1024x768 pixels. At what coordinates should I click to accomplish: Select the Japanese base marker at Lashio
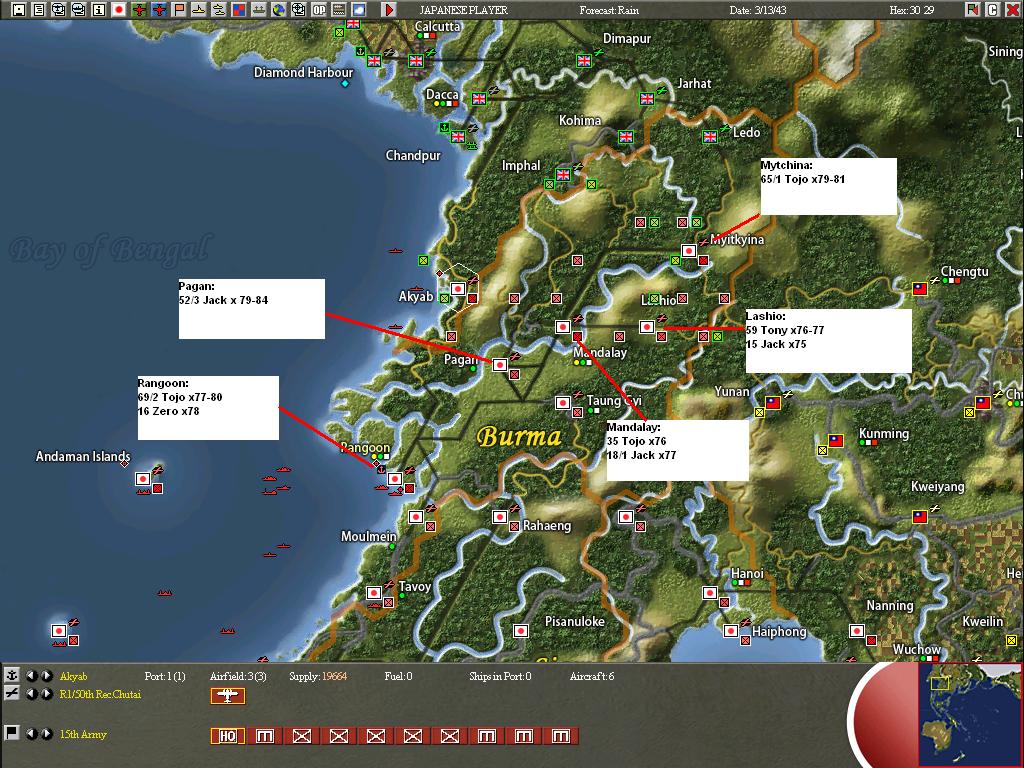[x=647, y=327]
